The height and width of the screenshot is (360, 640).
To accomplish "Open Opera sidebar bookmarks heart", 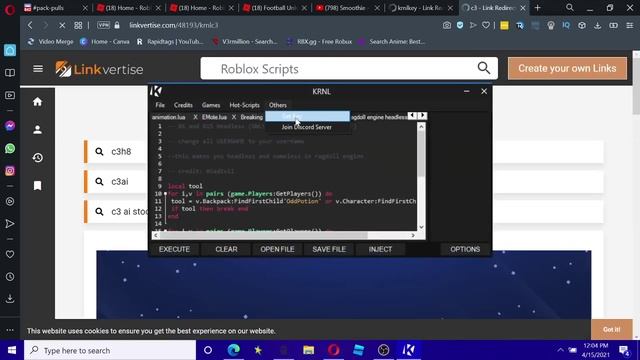I will [x=10, y=254].
